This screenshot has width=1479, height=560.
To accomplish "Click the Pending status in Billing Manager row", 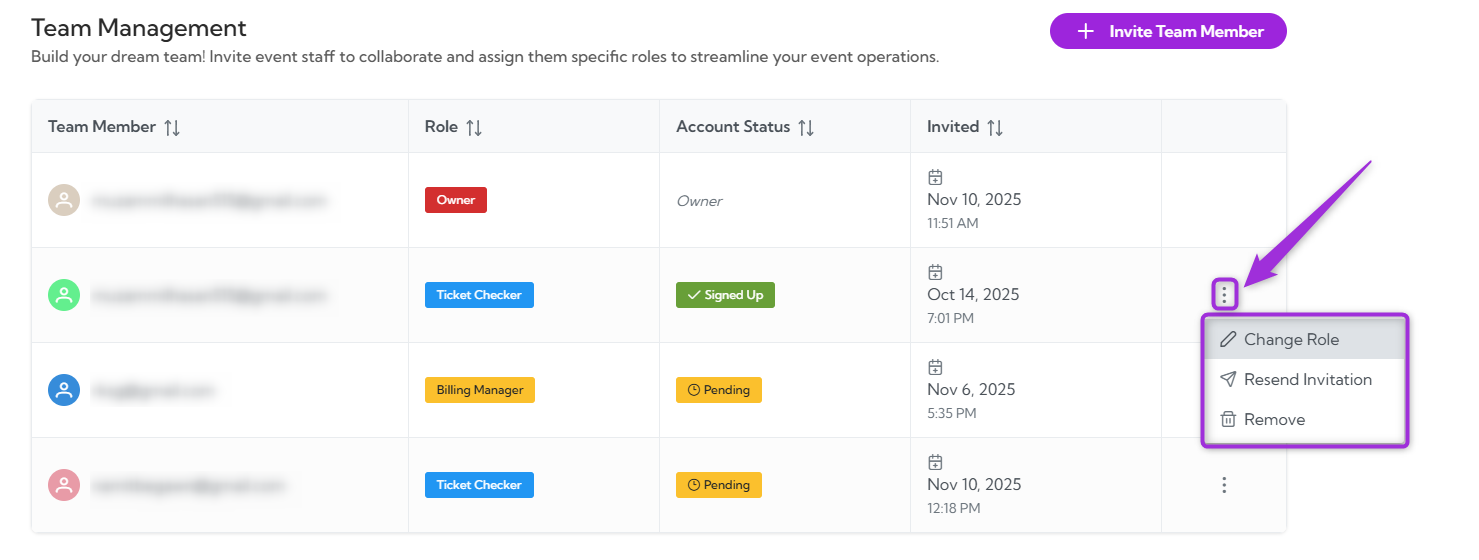I will tap(719, 390).
